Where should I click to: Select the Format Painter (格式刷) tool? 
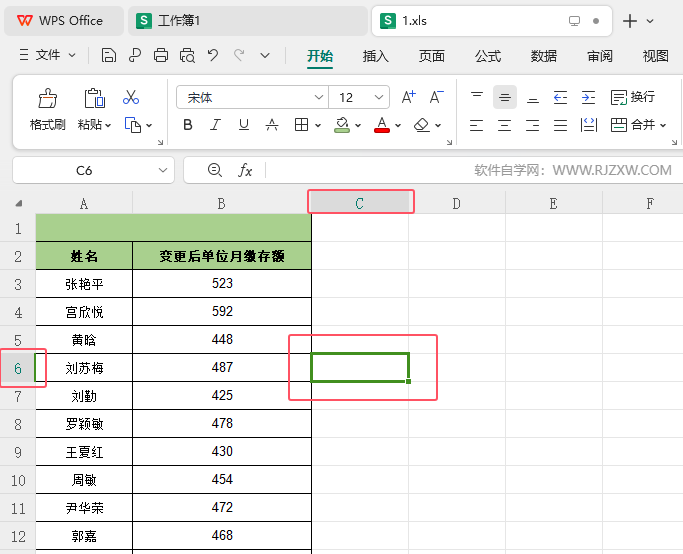pyautogui.click(x=47, y=109)
